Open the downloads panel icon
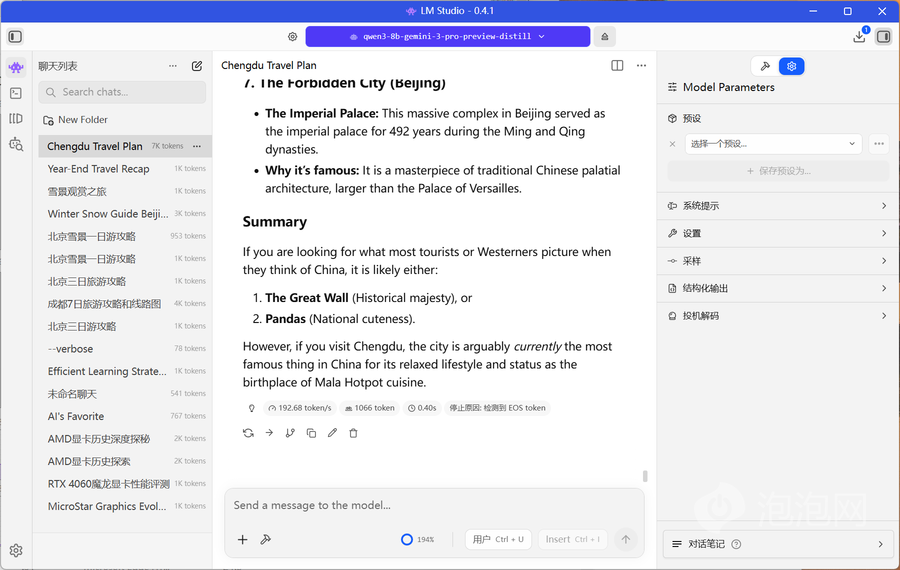The height and width of the screenshot is (570, 900). 859,36
